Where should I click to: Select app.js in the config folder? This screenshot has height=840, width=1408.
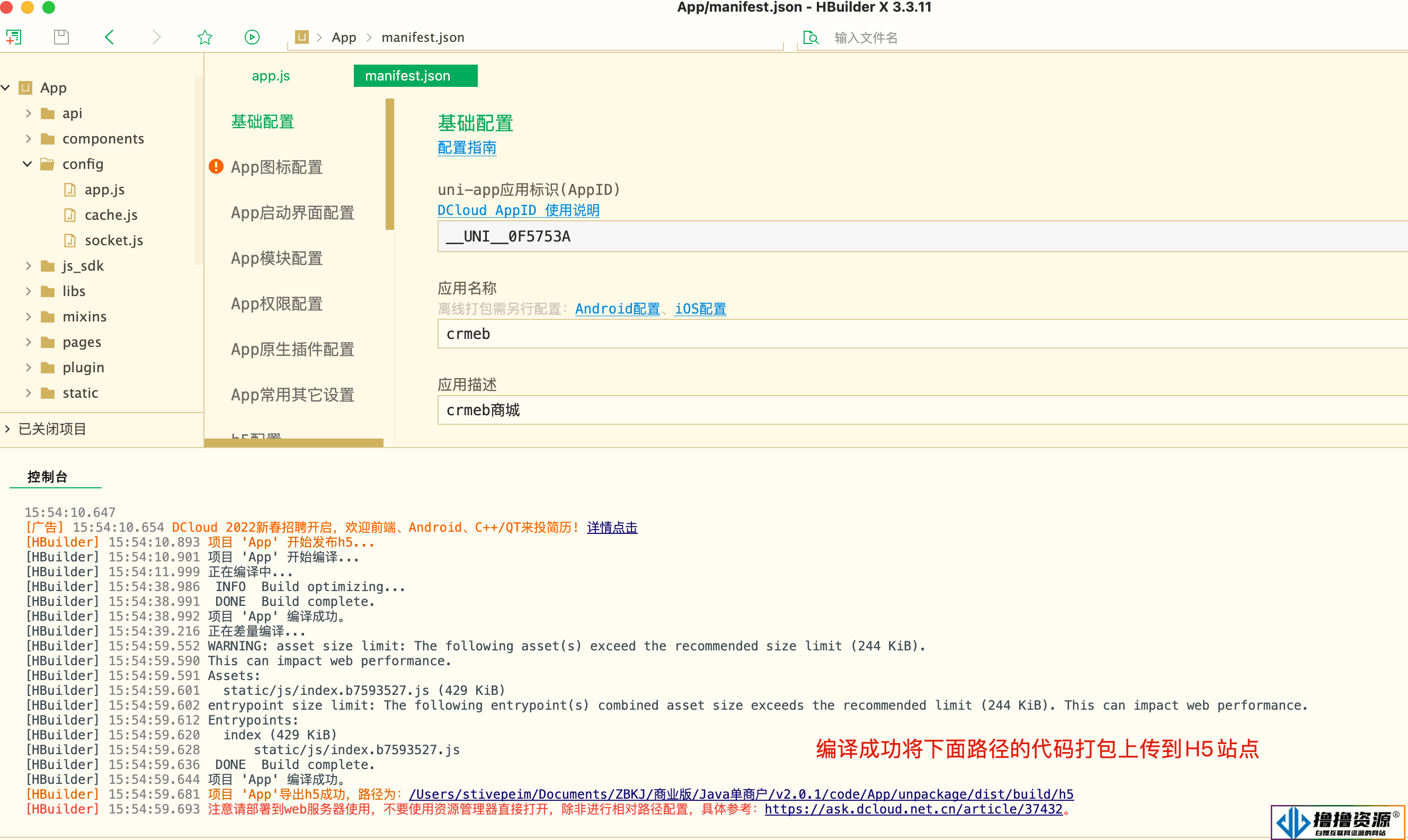click(x=105, y=190)
